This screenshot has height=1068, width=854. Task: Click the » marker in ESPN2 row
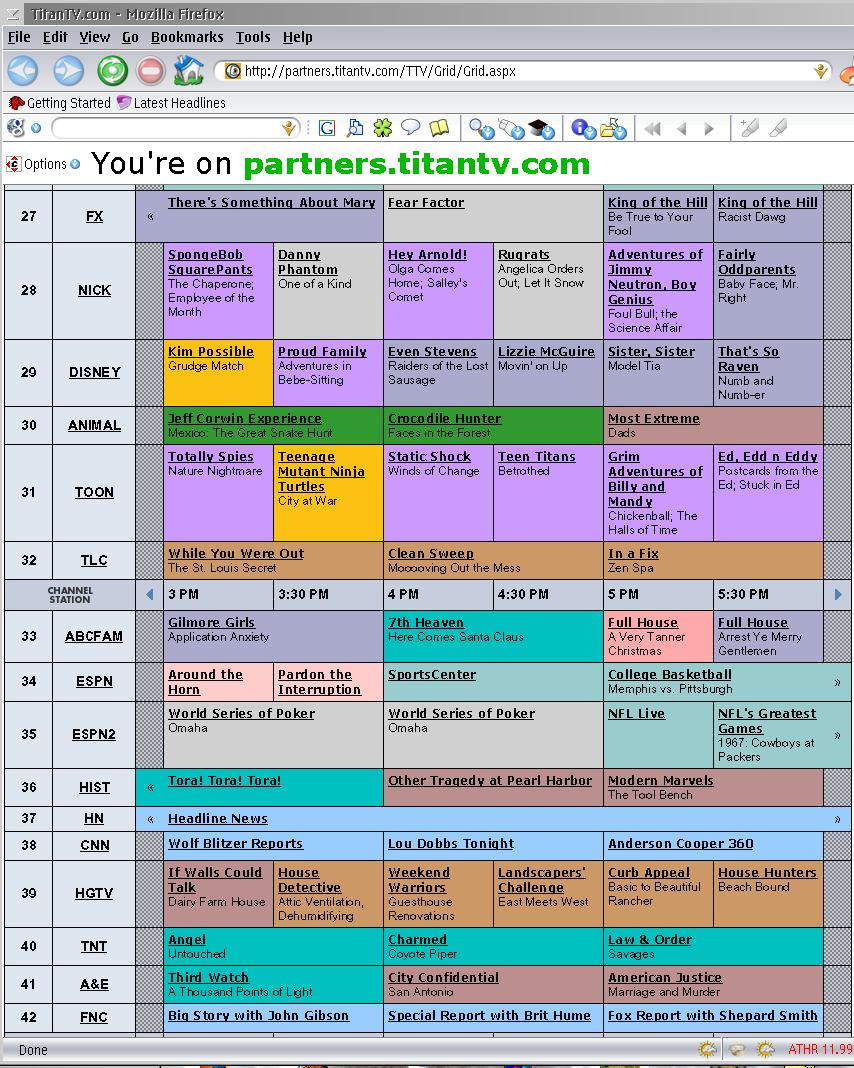click(837, 736)
